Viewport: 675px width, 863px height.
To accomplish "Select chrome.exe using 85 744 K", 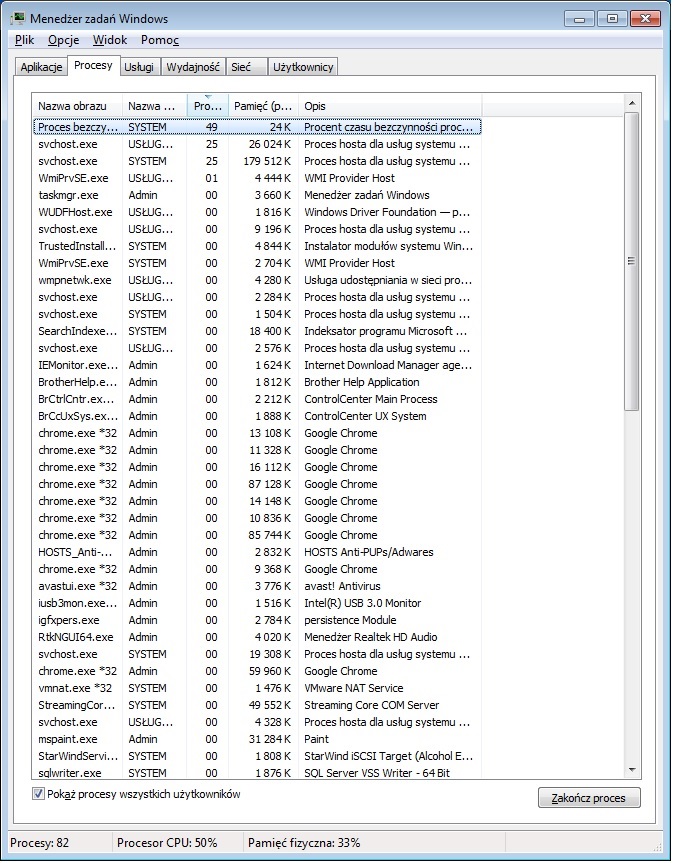I will click(x=257, y=535).
